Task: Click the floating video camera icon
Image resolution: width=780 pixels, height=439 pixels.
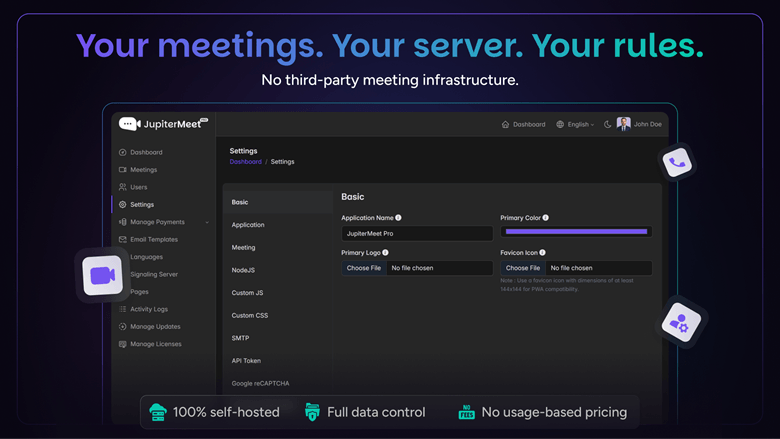Action: click(102, 275)
